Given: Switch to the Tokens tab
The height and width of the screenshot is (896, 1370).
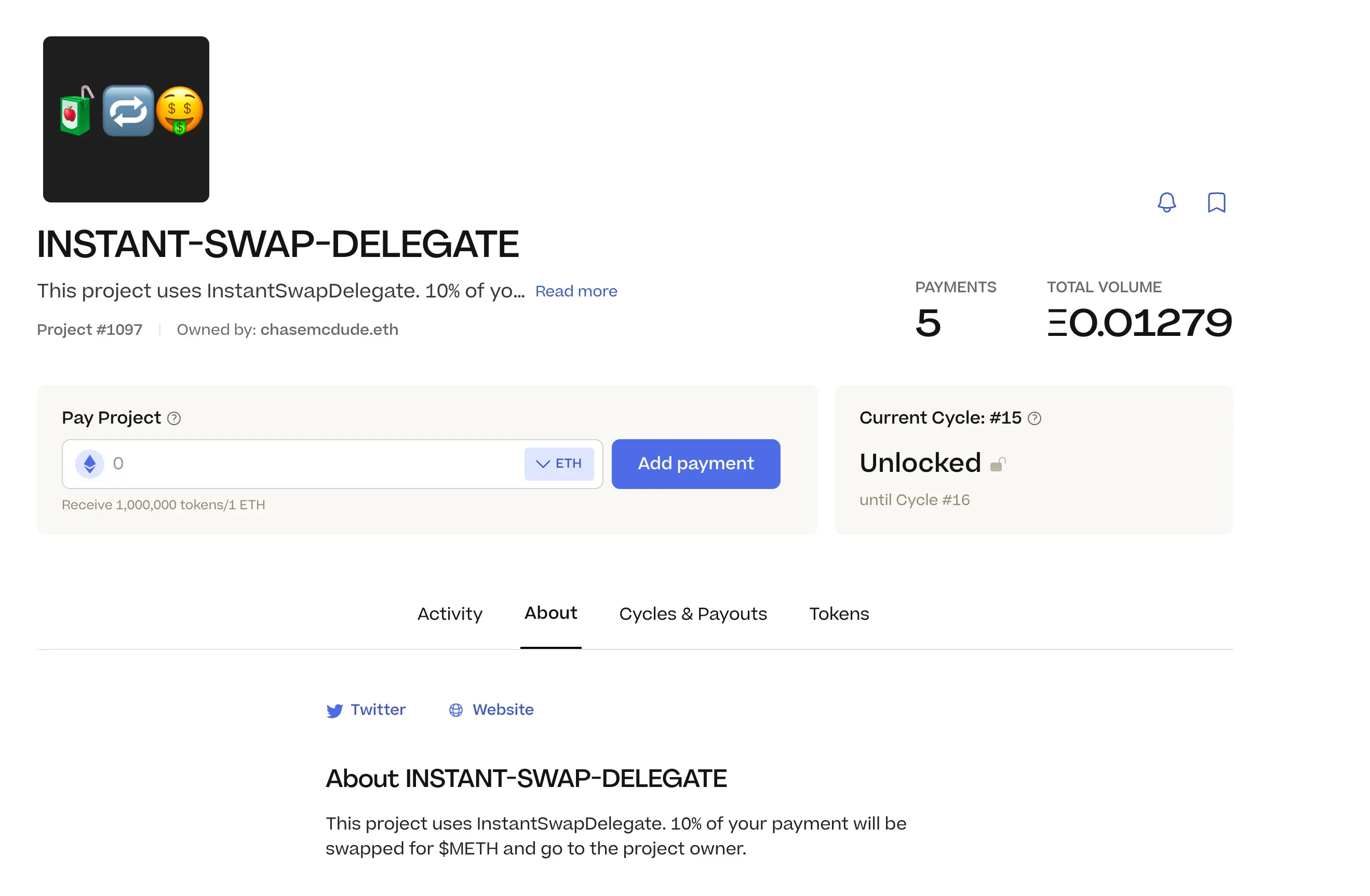Looking at the screenshot, I should point(839,614).
